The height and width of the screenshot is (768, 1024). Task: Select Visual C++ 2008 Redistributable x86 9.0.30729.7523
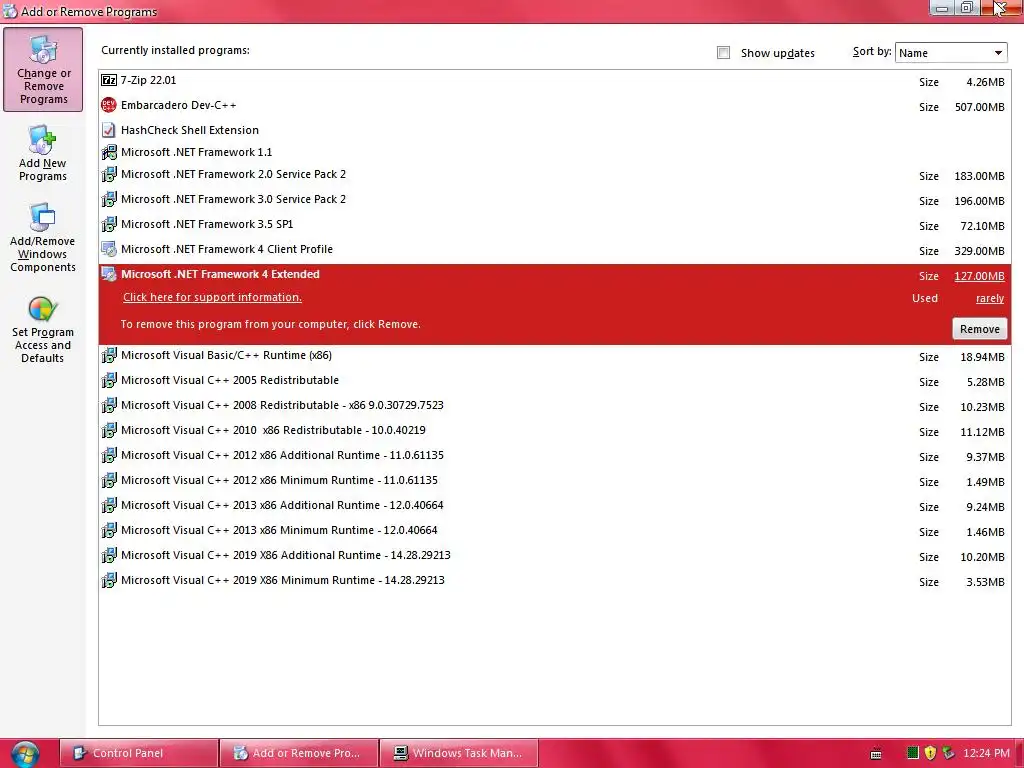coord(554,406)
